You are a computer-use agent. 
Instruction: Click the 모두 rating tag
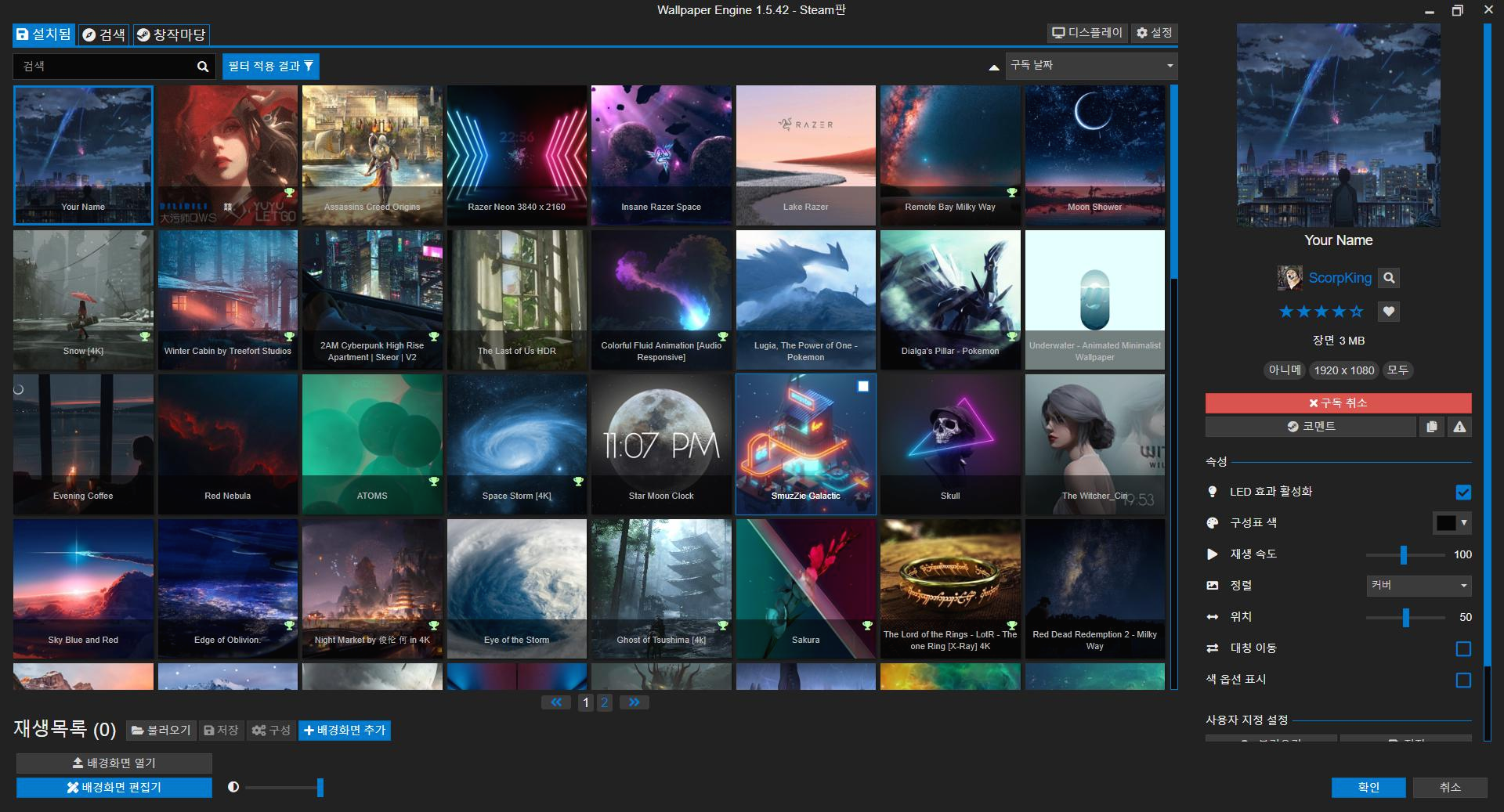[x=1397, y=370]
